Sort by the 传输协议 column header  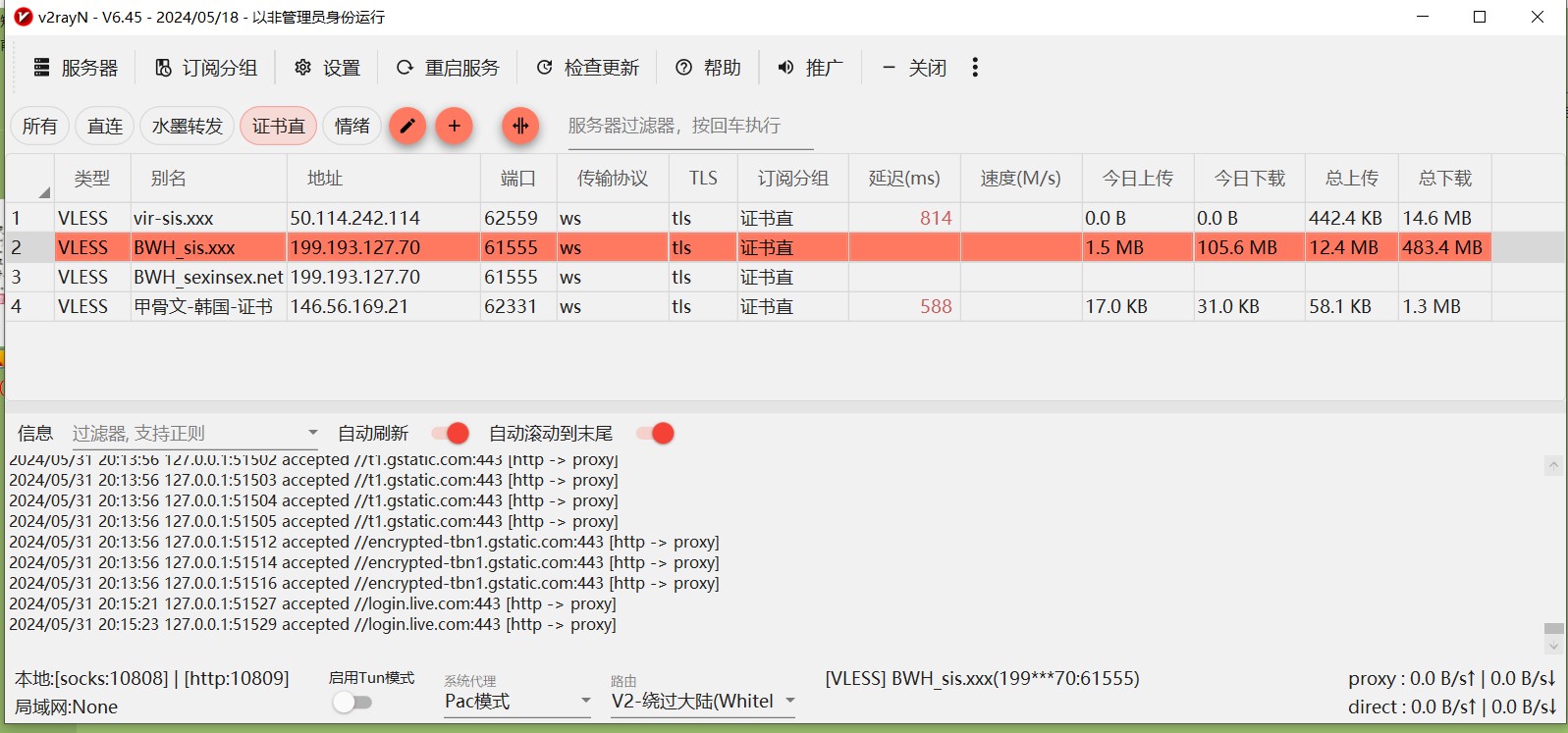pyautogui.click(x=613, y=179)
